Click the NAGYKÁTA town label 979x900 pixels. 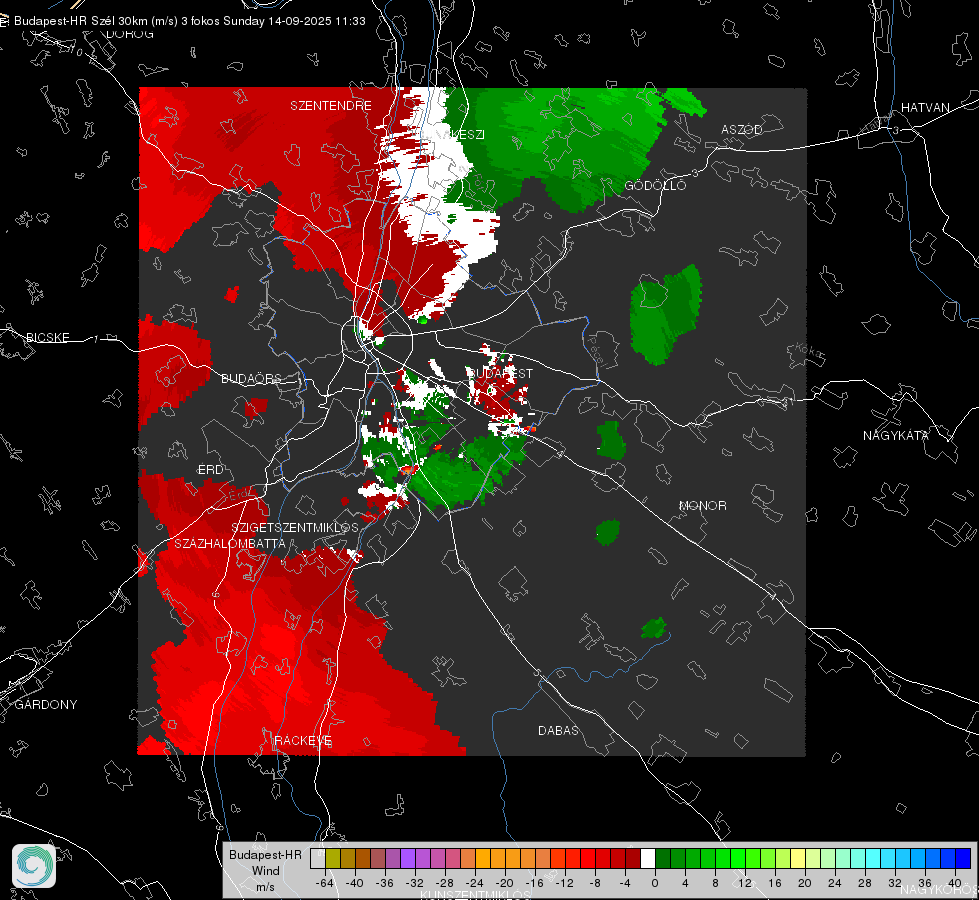click(x=896, y=436)
